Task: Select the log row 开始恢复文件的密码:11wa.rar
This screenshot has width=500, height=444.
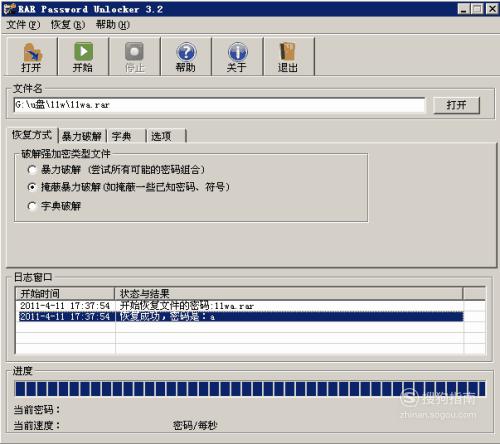Action: pos(240,306)
